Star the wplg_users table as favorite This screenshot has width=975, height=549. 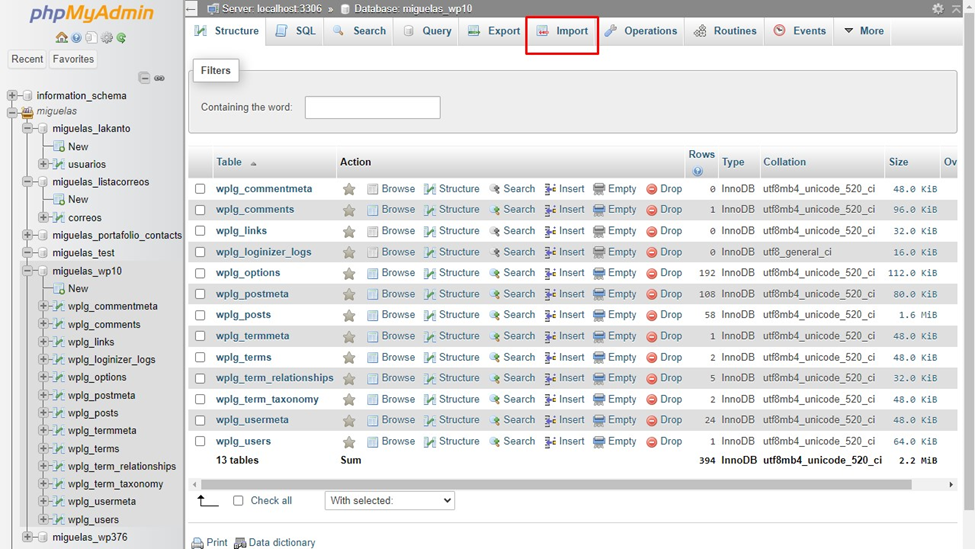tap(349, 441)
